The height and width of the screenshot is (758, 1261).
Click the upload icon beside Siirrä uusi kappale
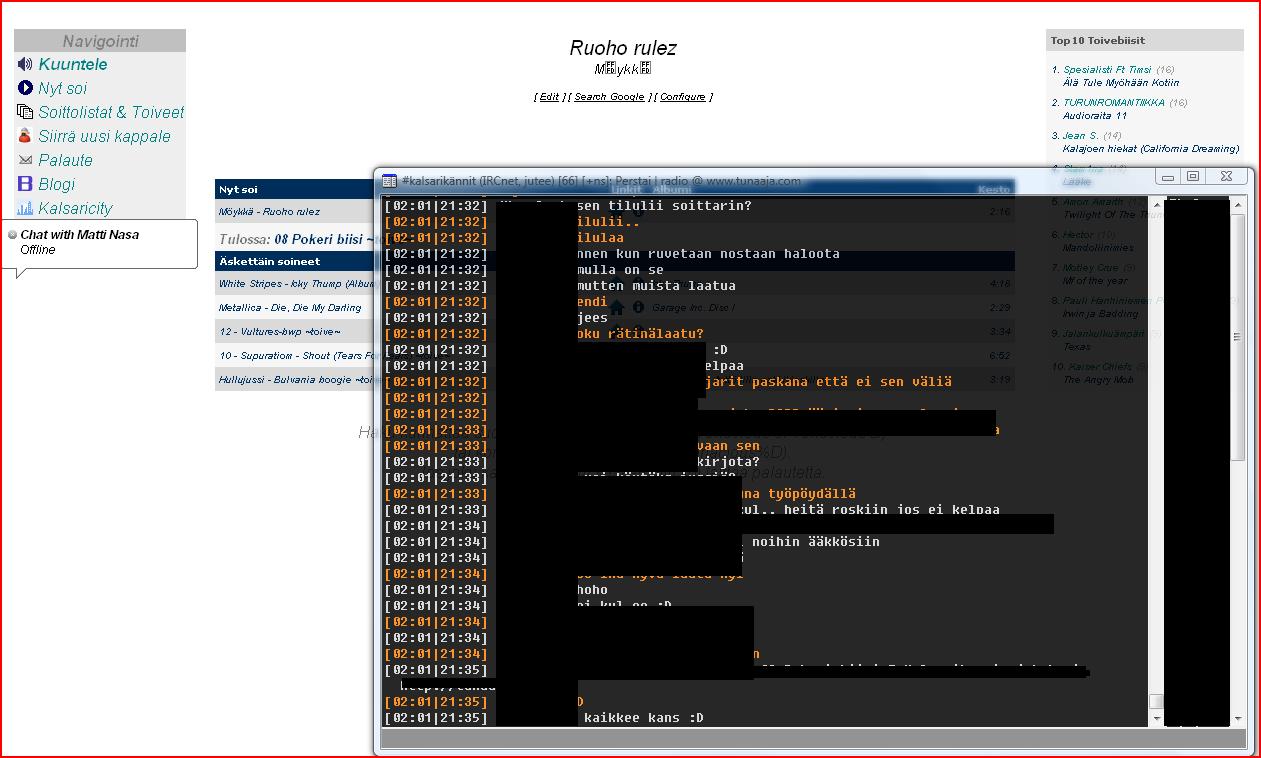click(25, 136)
